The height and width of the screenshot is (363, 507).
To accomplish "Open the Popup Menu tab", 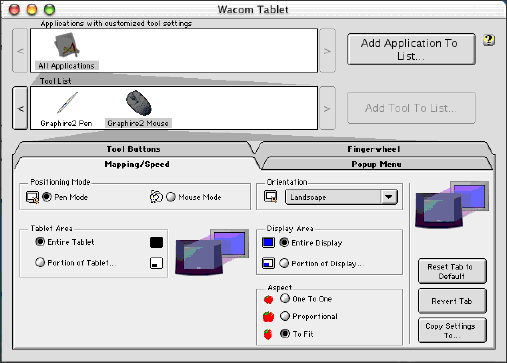I will (x=376, y=164).
